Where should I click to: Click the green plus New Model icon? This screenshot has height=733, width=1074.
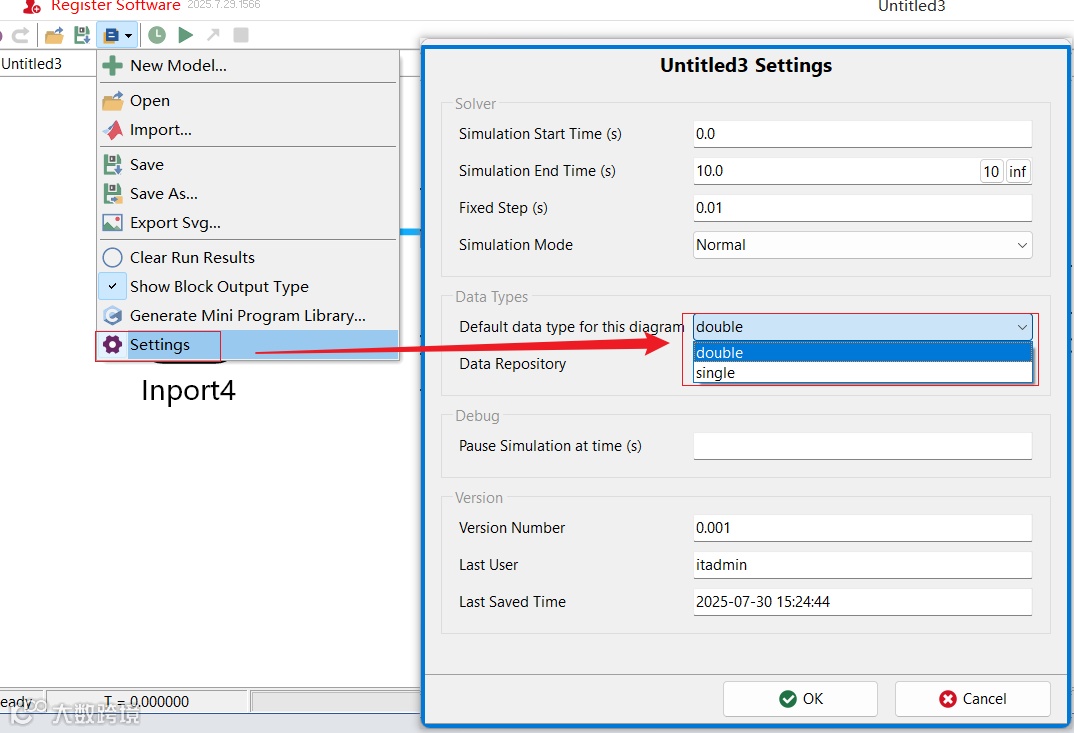pyautogui.click(x=112, y=66)
